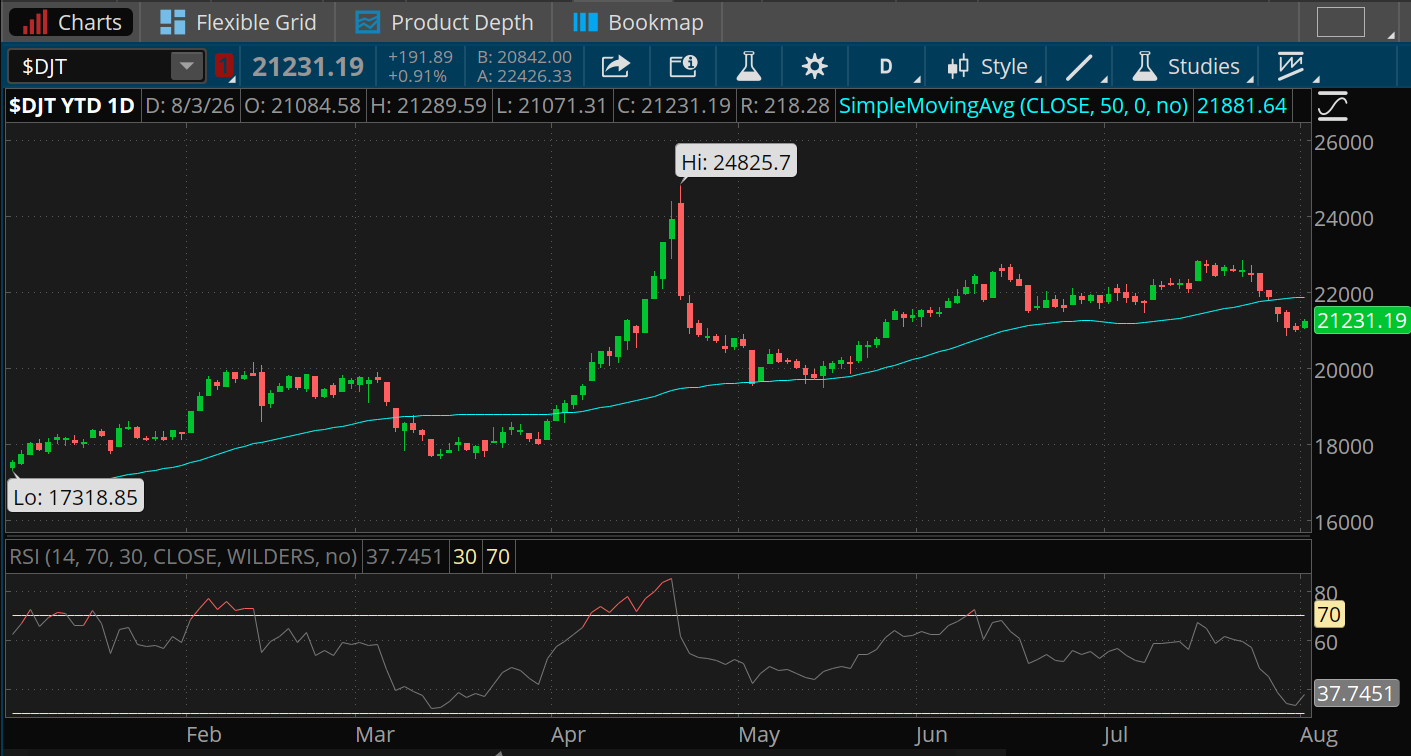Viewport: 1411px width, 756px height.
Task: Click the May label on time axis
Action: [760, 736]
